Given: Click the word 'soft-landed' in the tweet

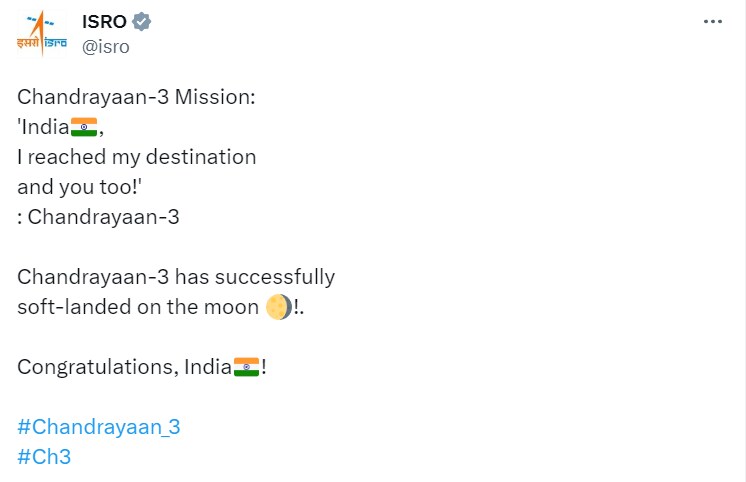Looking at the screenshot, I should (x=66, y=307).
